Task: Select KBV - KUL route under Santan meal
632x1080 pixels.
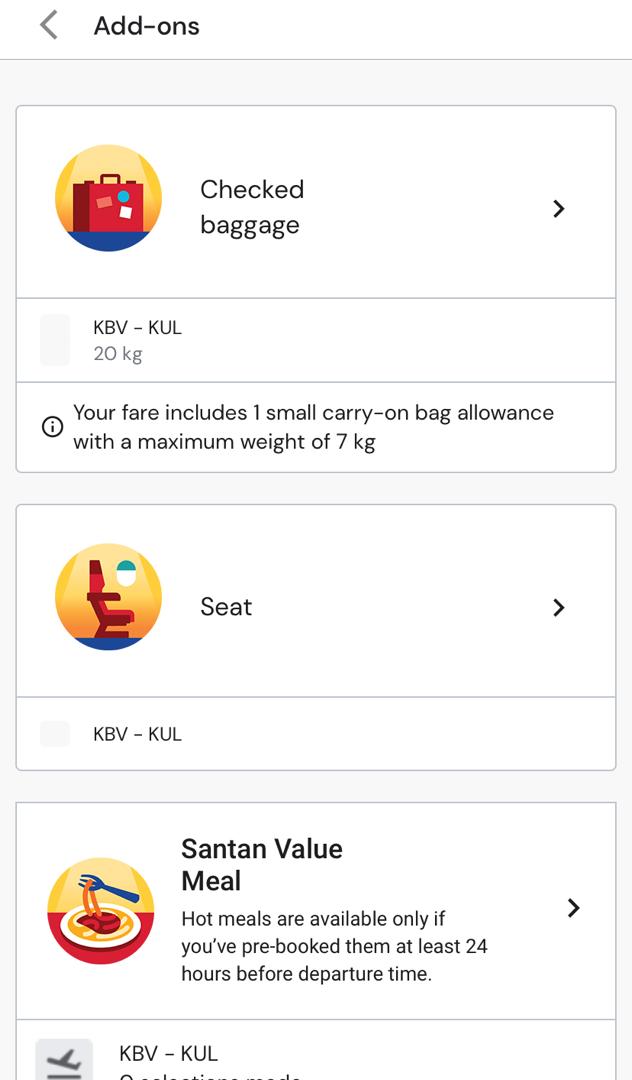Action: tap(168, 1053)
